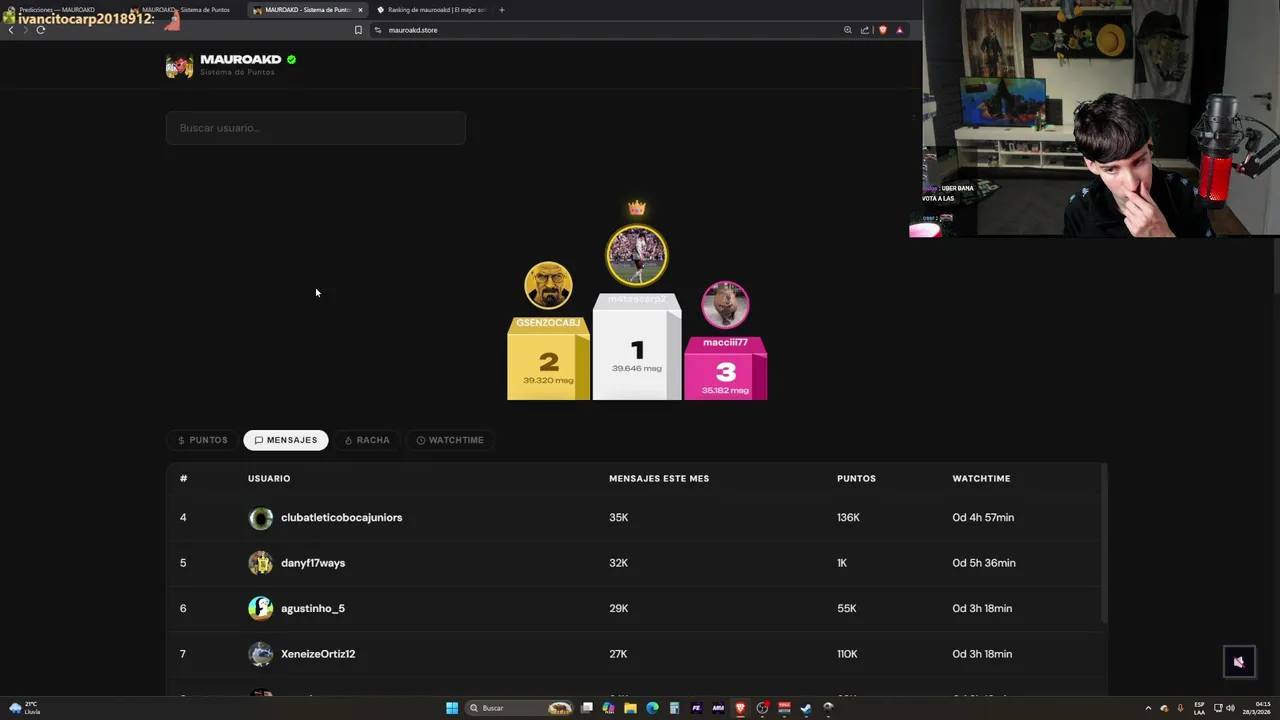Open danyf17ways user row
The width and height of the screenshot is (1280, 720).
(636, 563)
